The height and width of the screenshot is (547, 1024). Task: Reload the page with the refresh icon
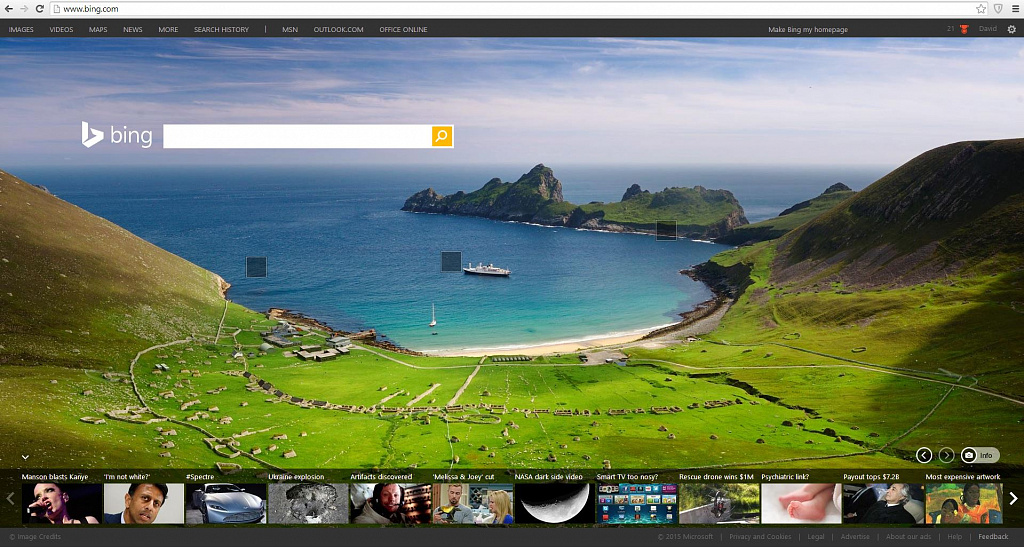pyautogui.click(x=40, y=8)
